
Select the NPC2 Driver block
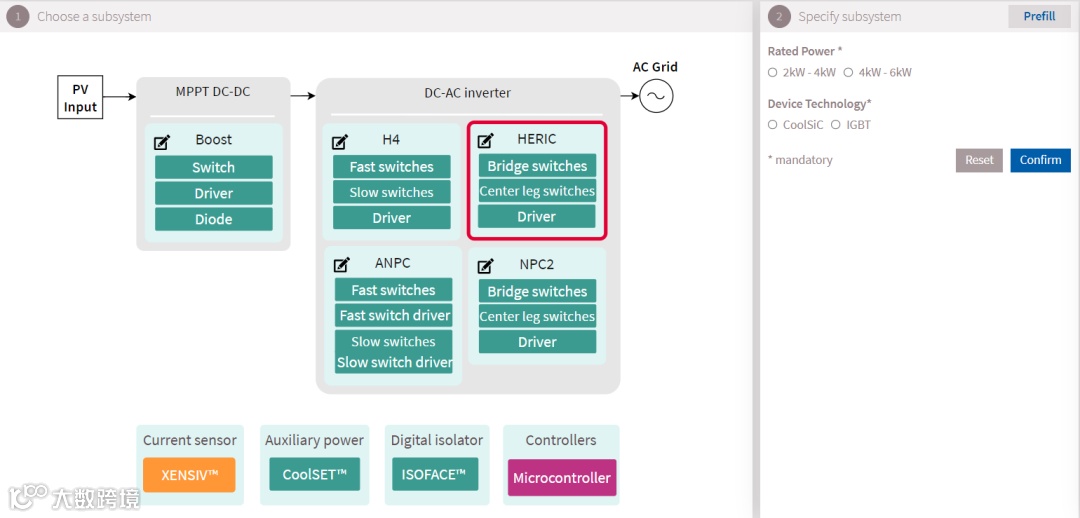coord(537,342)
